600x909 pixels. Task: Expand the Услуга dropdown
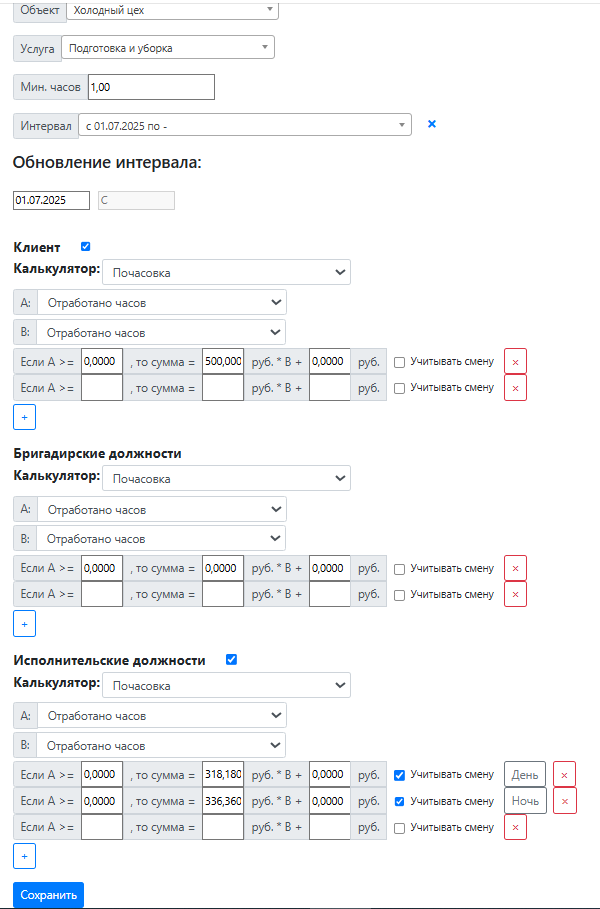pos(167,47)
